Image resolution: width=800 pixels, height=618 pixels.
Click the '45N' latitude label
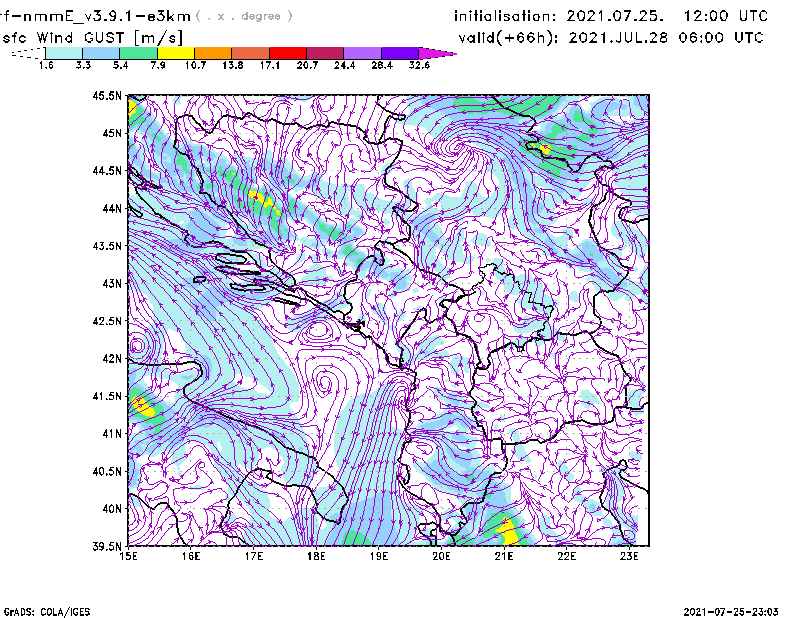coord(112,133)
